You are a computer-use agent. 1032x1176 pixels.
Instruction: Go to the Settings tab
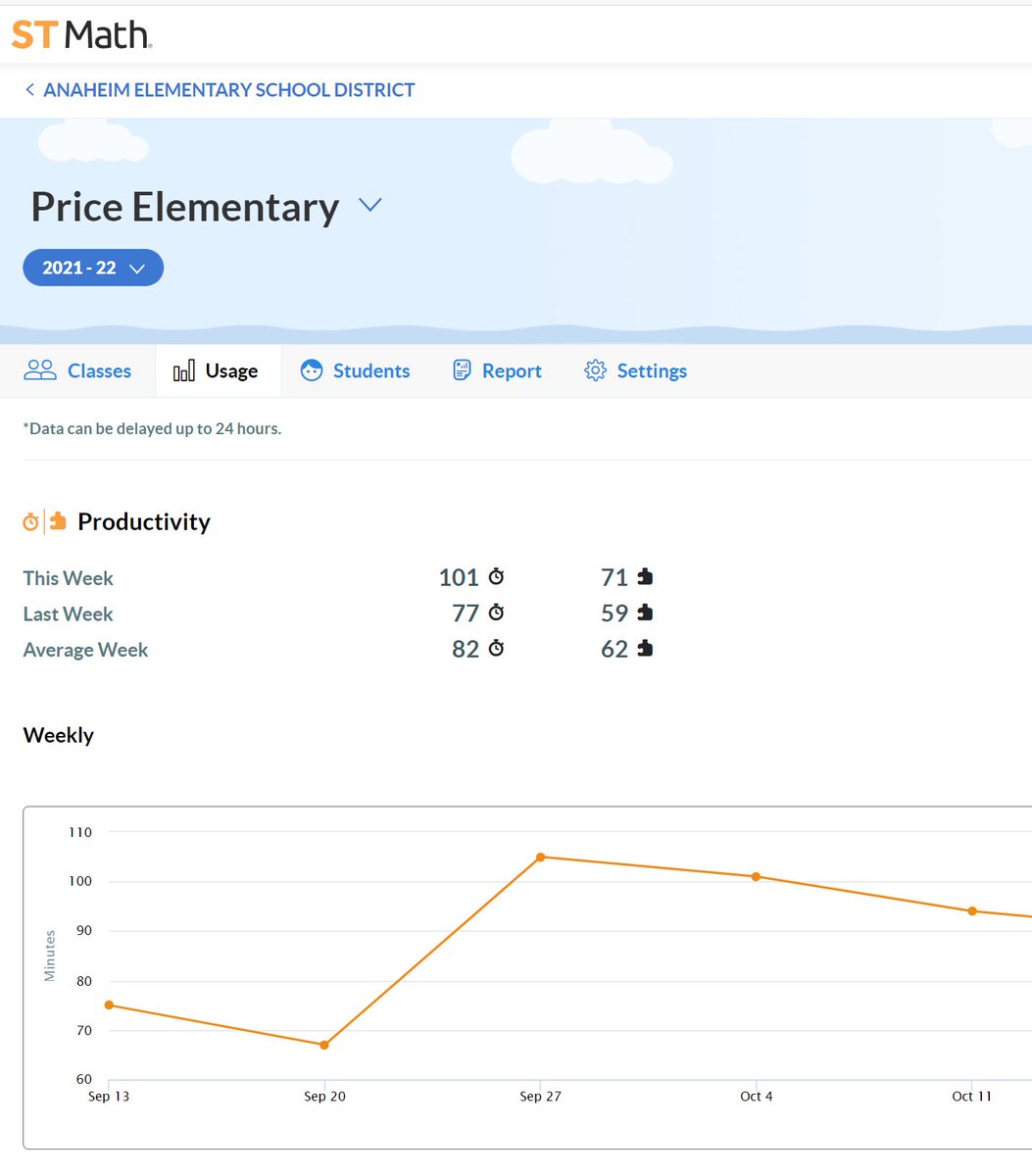635,370
